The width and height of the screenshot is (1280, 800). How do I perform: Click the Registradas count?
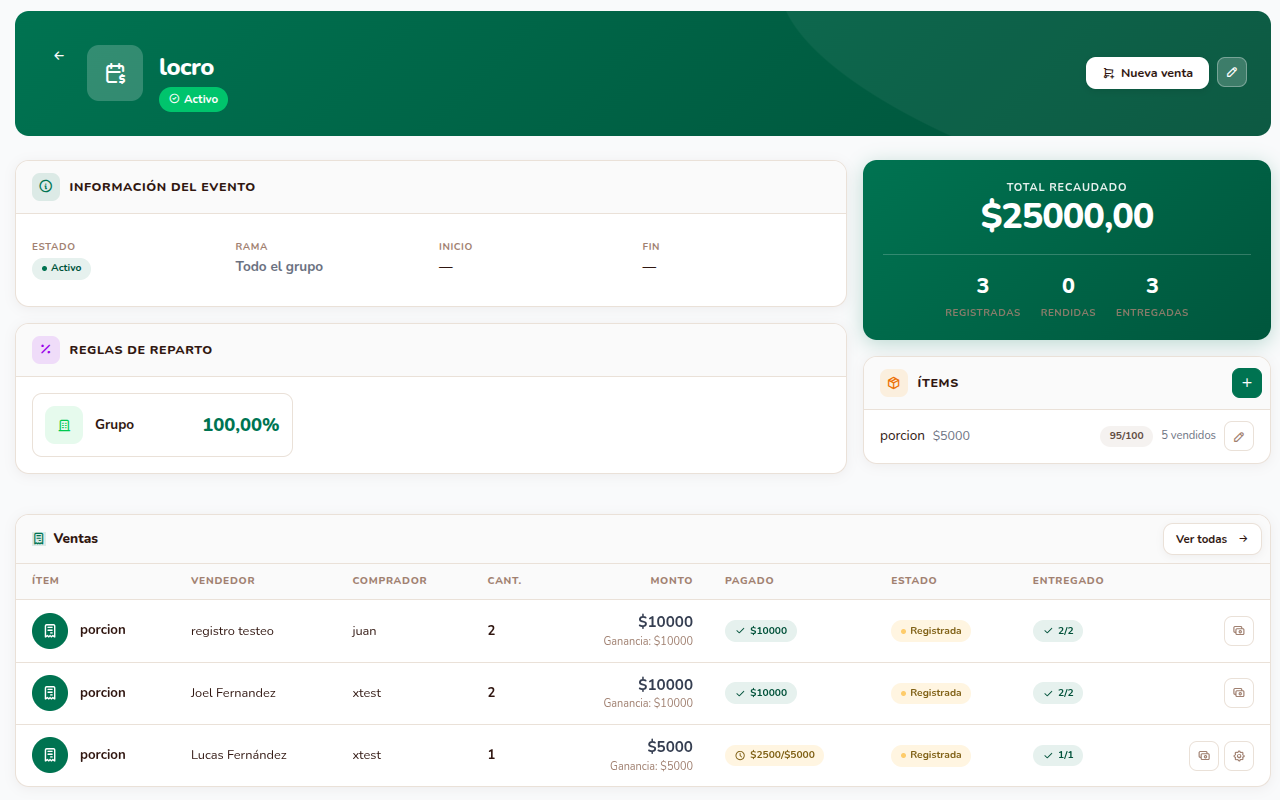[983, 287]
